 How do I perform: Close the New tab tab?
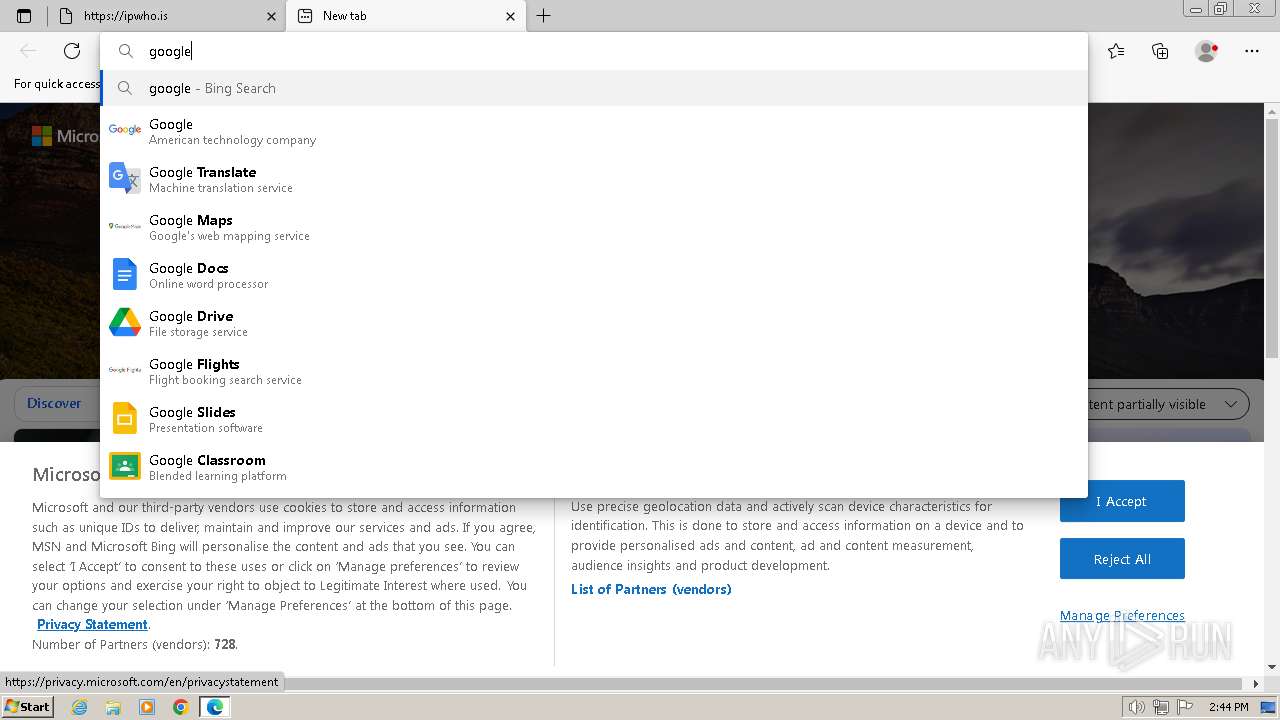click(x=510, y=16)
